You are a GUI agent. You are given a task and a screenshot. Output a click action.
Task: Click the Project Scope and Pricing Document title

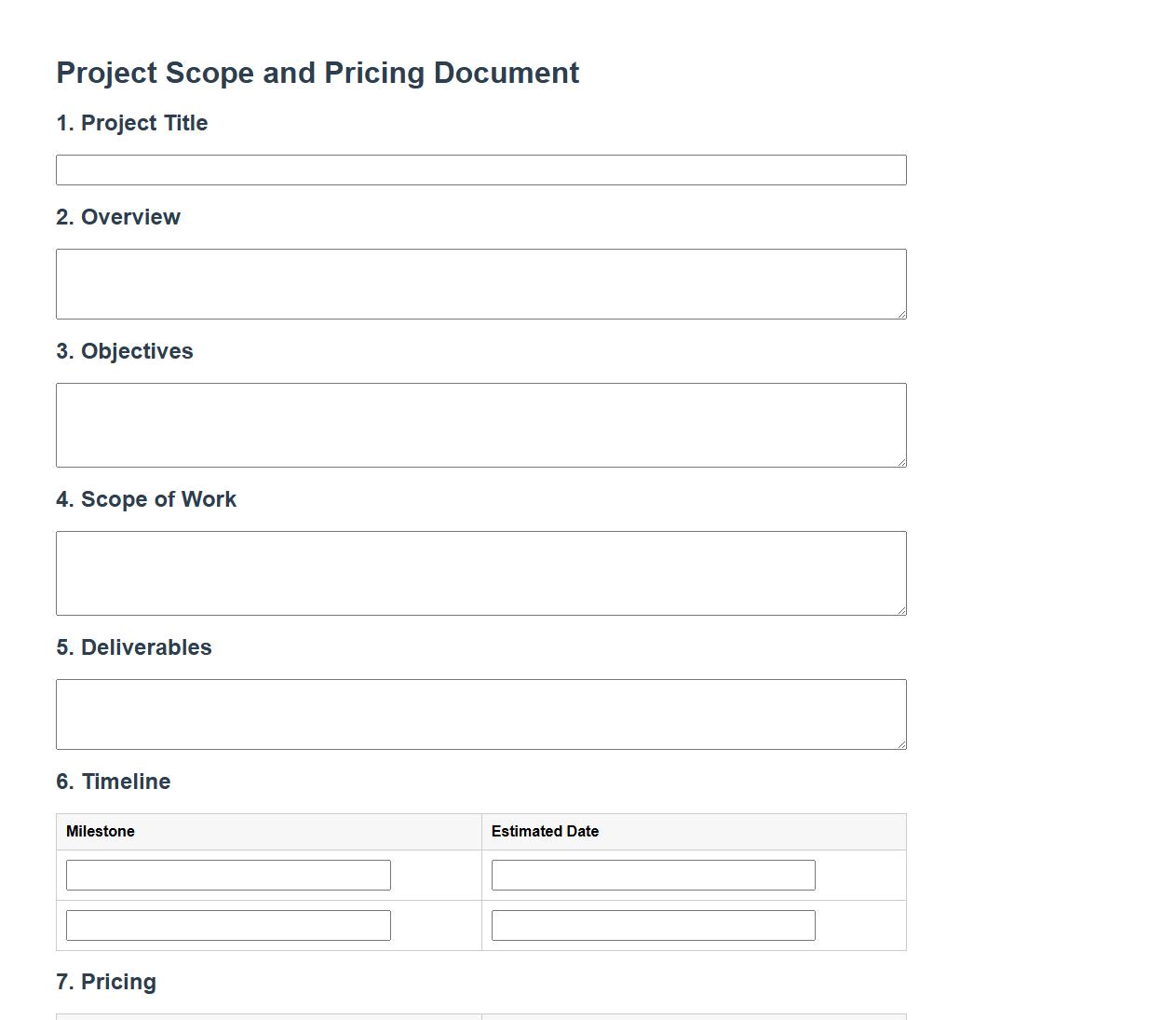click(x=318, y=73)
